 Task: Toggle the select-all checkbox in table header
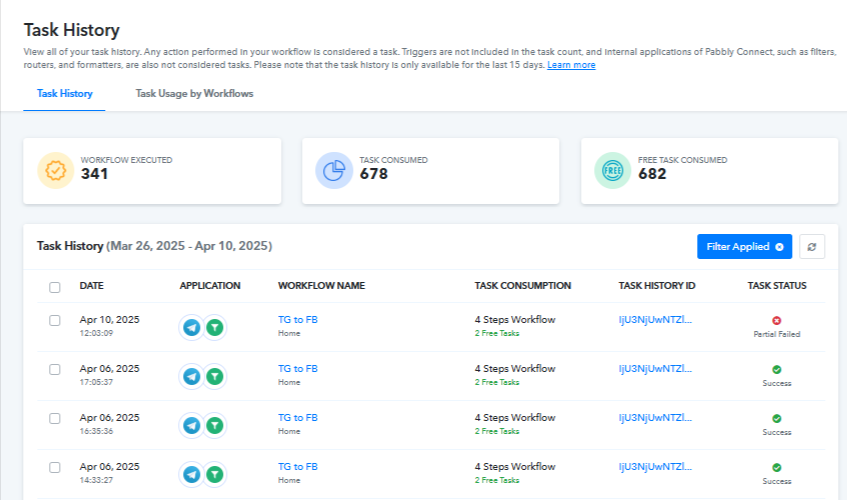tap(55, 287)
